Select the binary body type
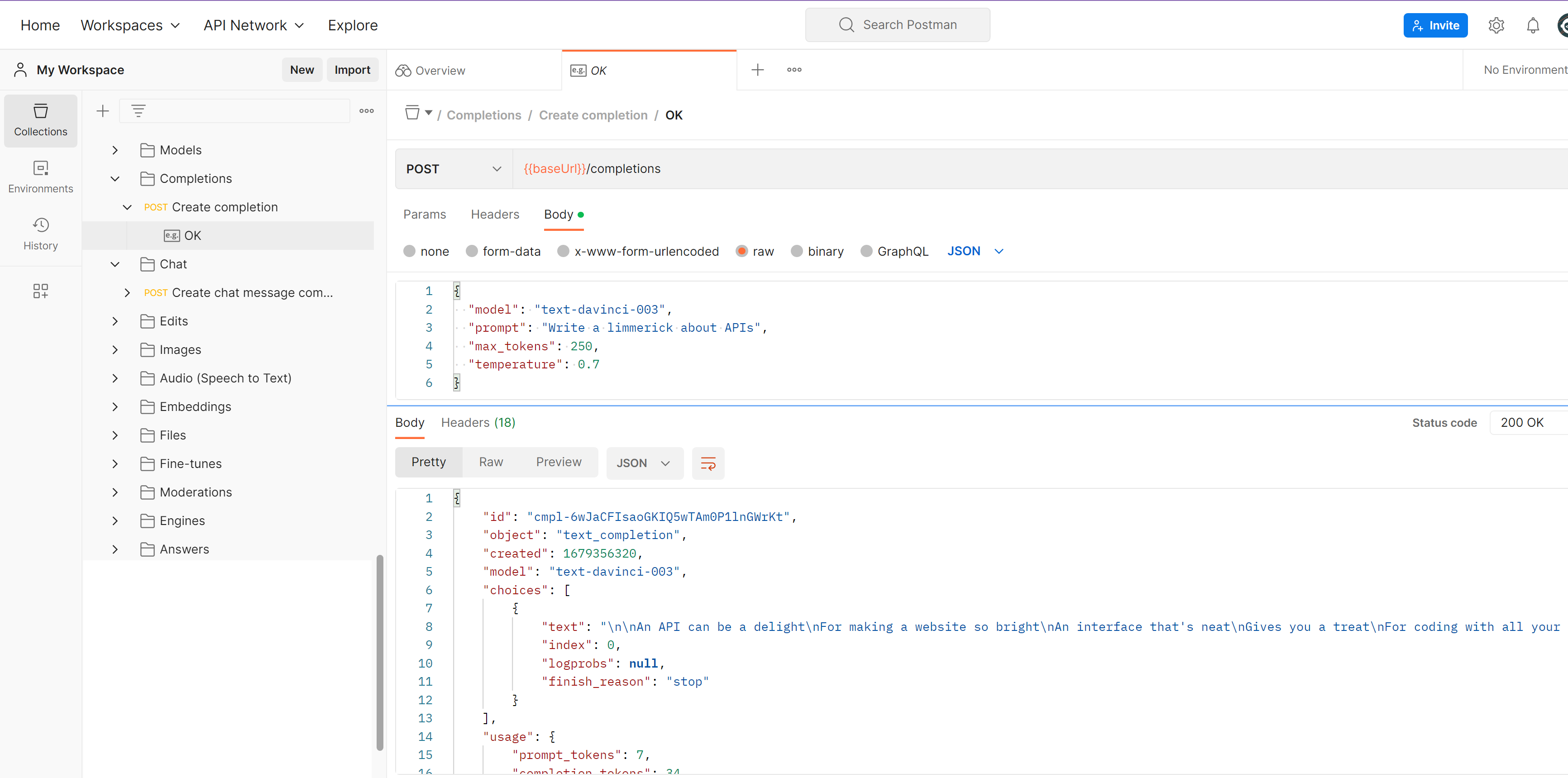Image resolution: width=1568 pixels, height=778 pixels. (796, 252)
